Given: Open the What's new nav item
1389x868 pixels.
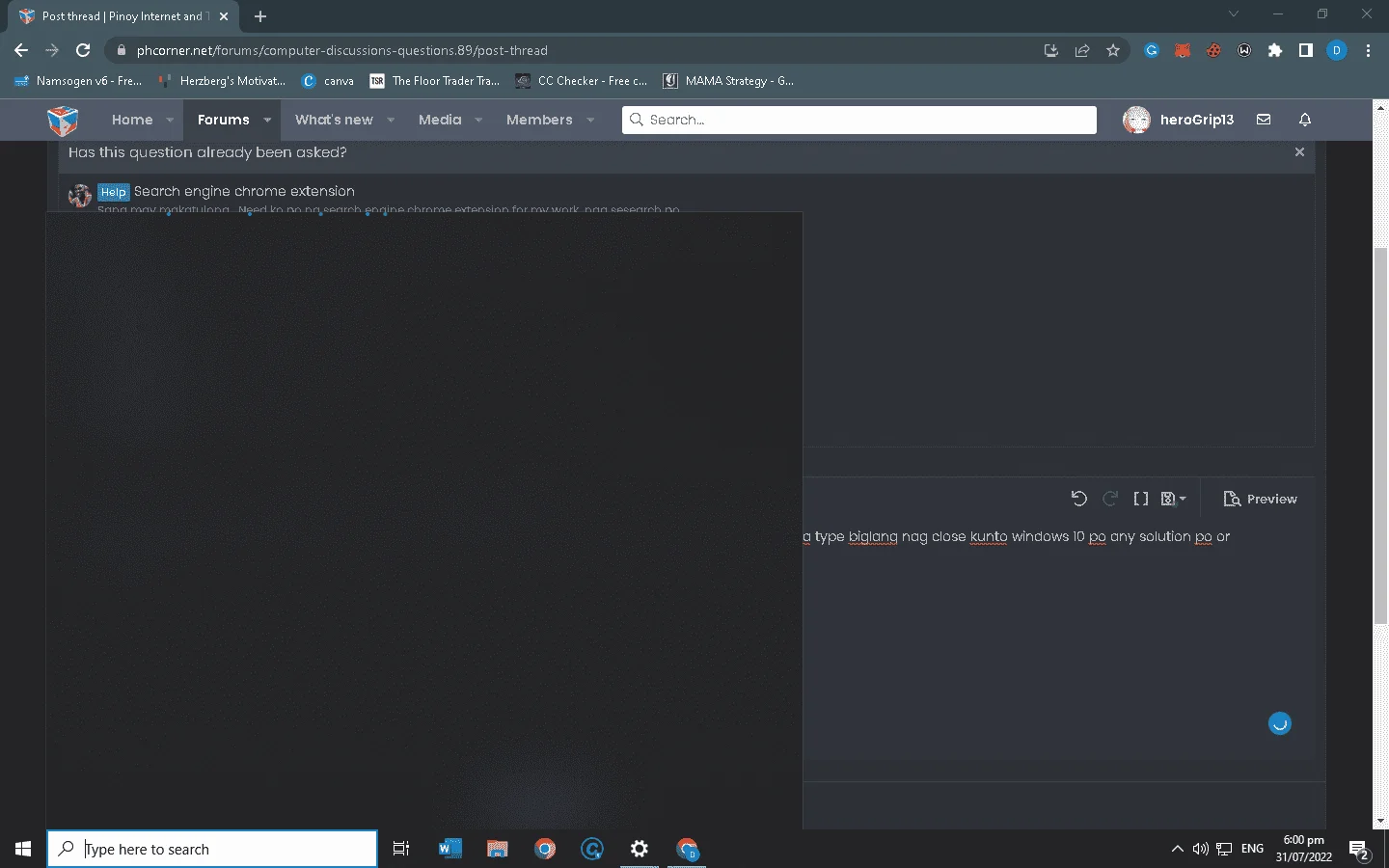Looking at the screenshot, I should click(x=334, y=120).
